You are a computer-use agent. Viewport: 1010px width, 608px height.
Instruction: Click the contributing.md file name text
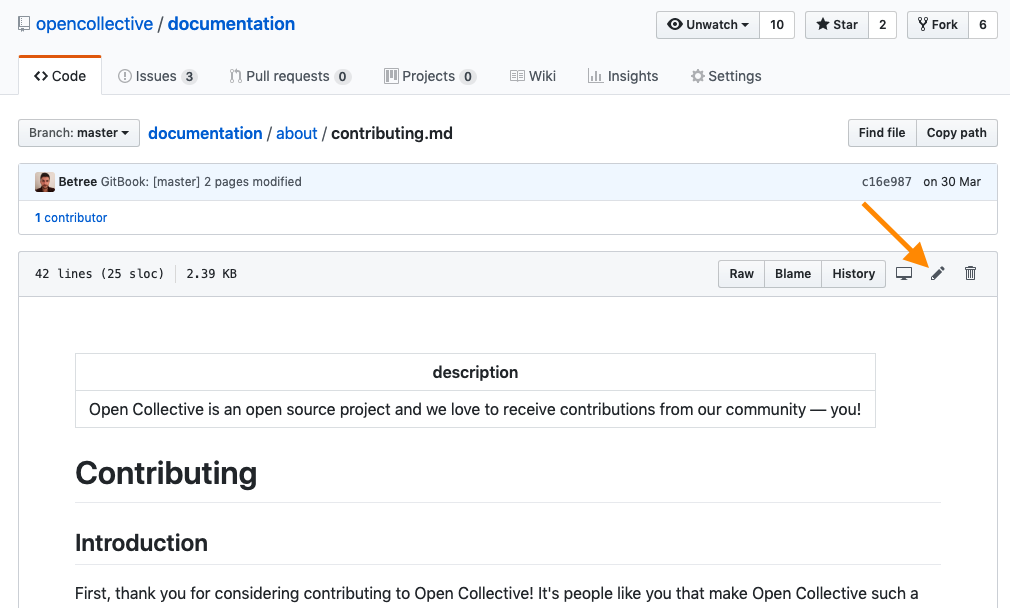point(392,133)
